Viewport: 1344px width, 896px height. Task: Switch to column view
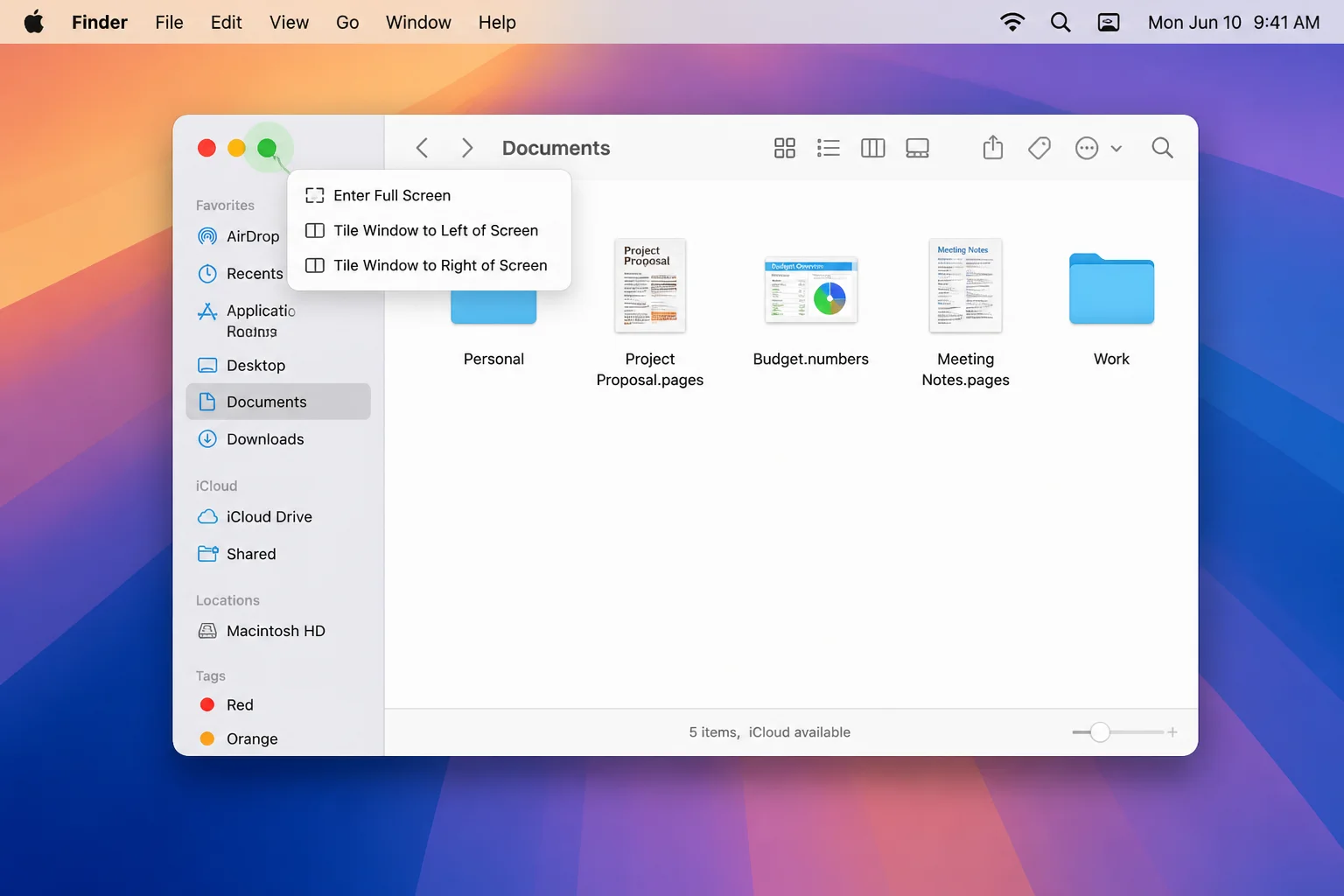point(873,148)
